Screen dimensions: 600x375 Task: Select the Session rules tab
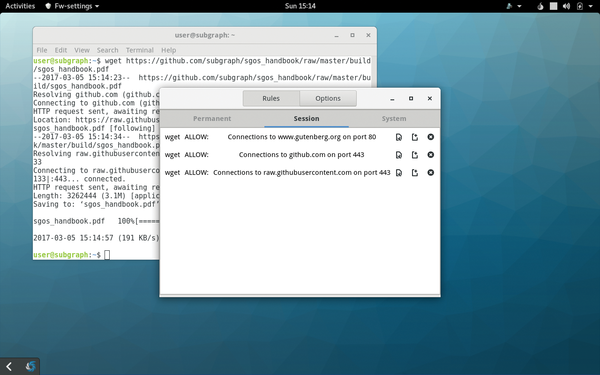pyautogui.click(x=306, y=119)
